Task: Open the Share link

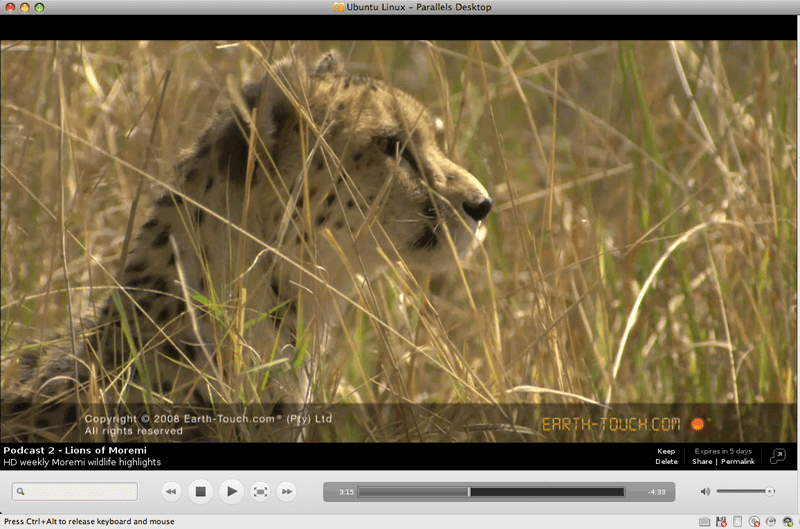Action: pyautogui.click(x=702, y=462)
